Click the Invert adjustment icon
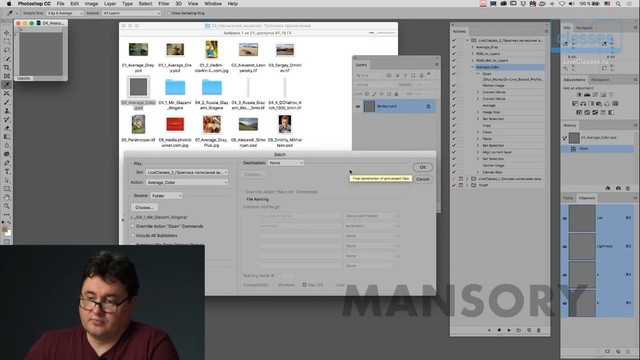 click(579, 113)
